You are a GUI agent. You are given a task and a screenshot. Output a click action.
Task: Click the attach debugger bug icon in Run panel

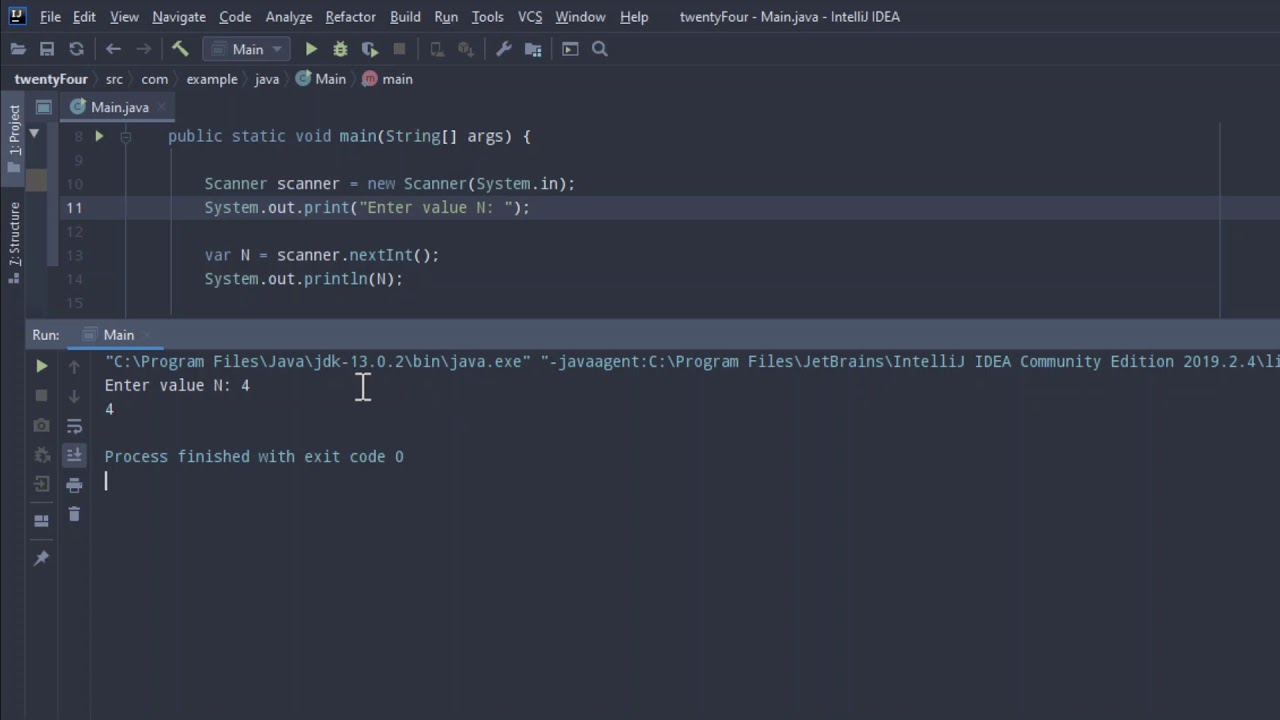(41, 455)
